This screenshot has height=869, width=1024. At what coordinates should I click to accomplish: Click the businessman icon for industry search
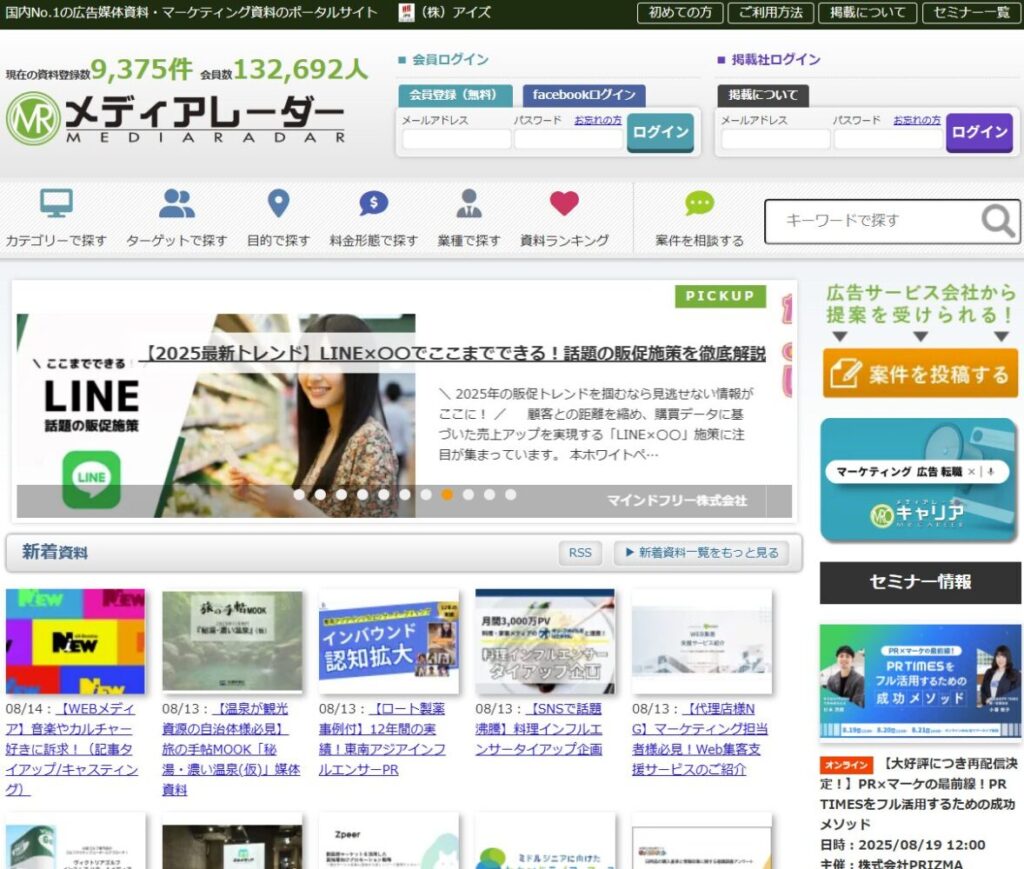click(x=469, y=203)
